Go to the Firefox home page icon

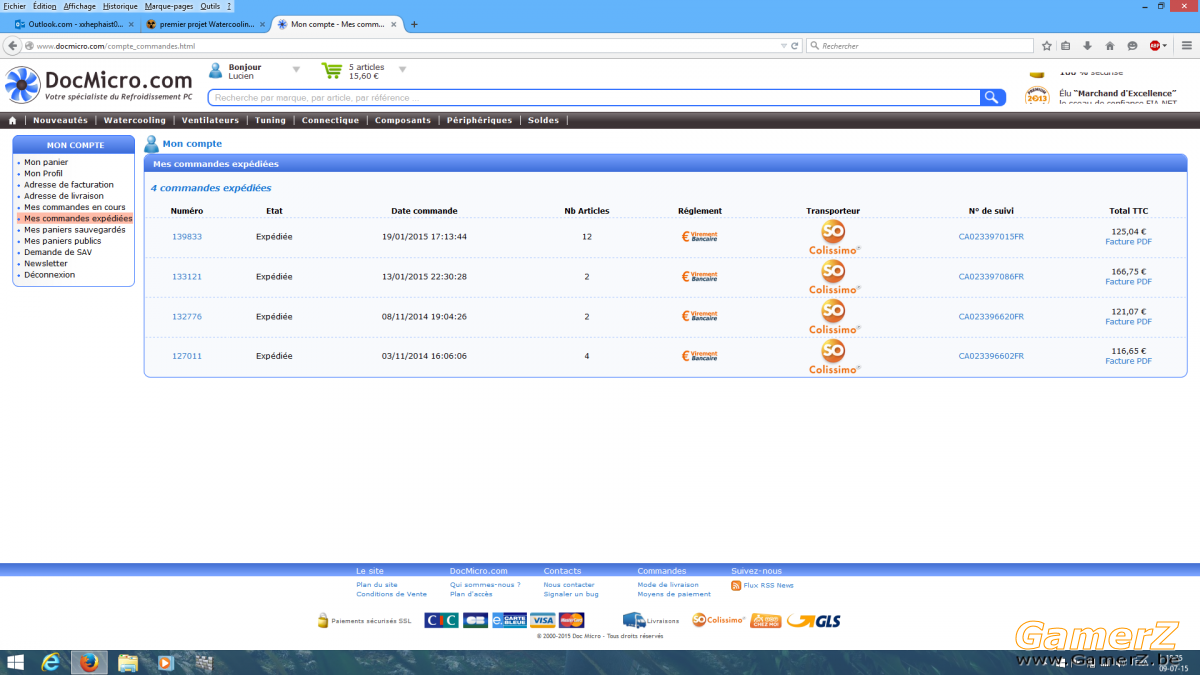click(1109, 45)
